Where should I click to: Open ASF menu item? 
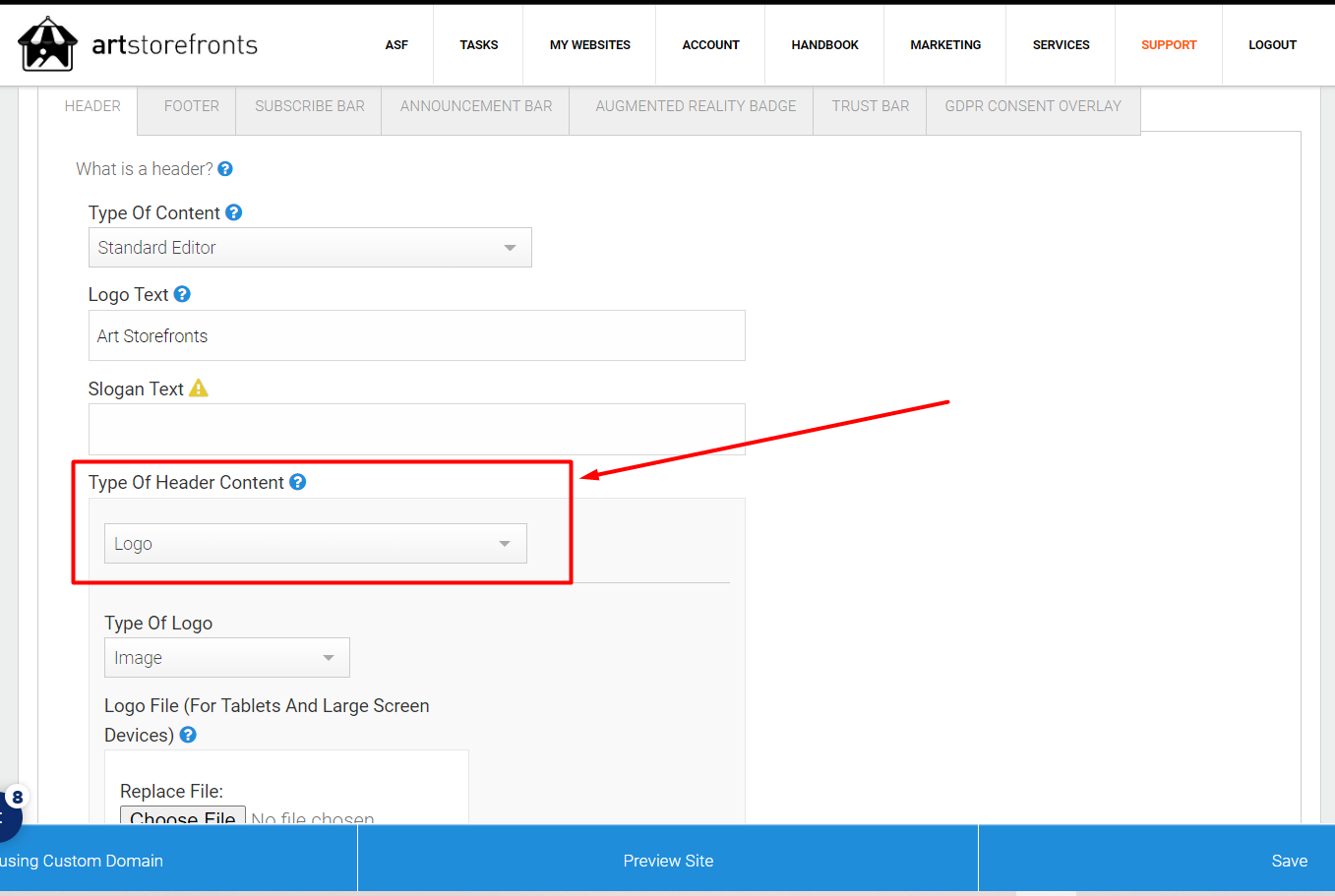[396, 45]
